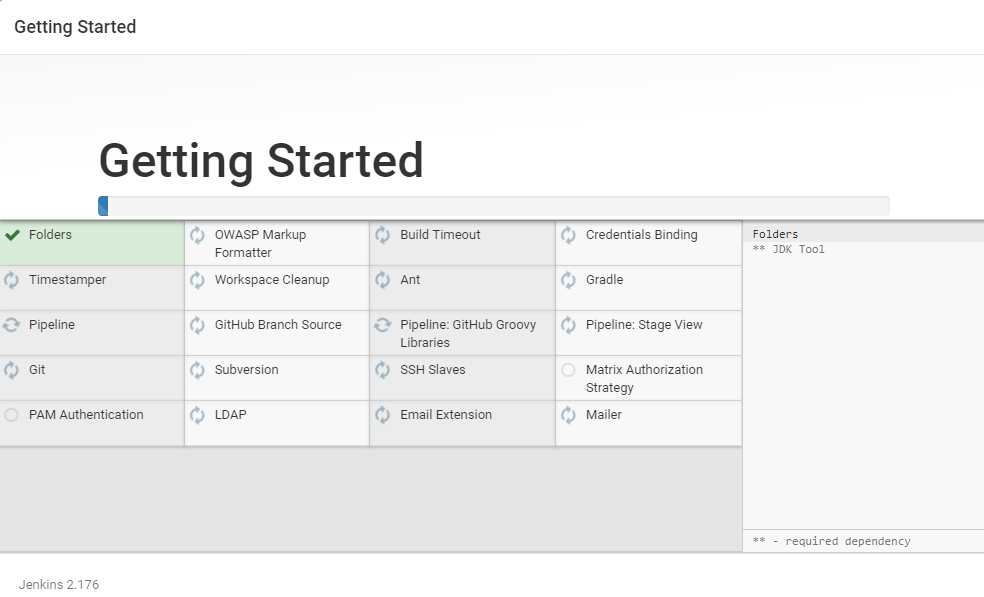The width and height of the screenshot is (984, 597).
Task: Select the Workspace Cleanup plugin cell
Action: 277,287
